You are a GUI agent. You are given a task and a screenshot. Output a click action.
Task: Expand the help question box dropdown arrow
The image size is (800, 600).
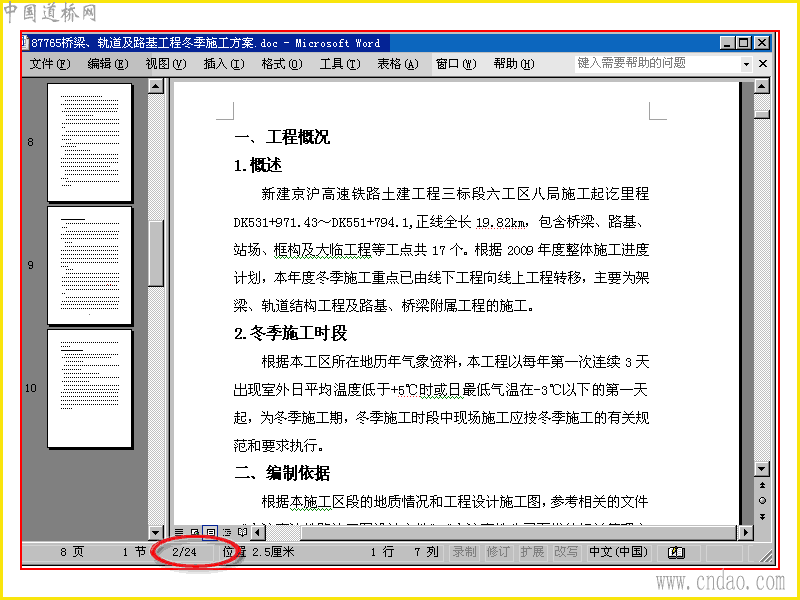pyautogui.click(x=746, y=64)
